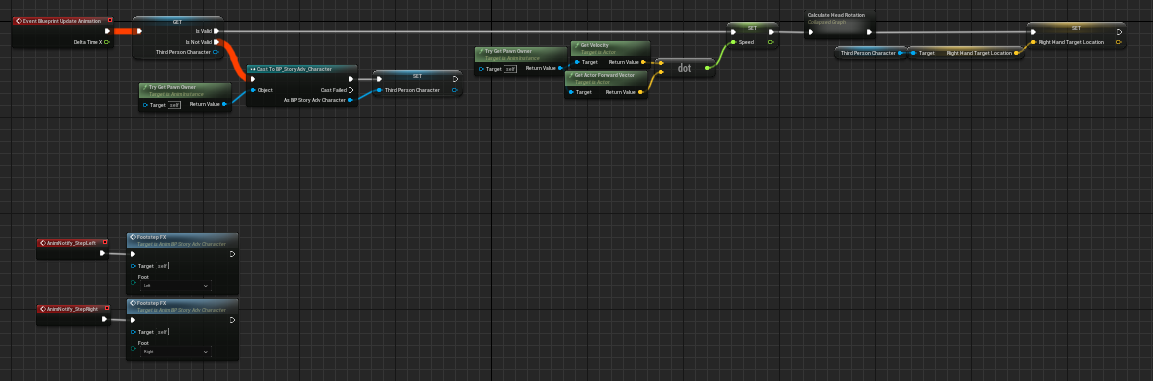Viewport: 1153px width, 381px height.
Task: Click Return Value pin of Get Actor Forward Vector
Action: (640, 92)
